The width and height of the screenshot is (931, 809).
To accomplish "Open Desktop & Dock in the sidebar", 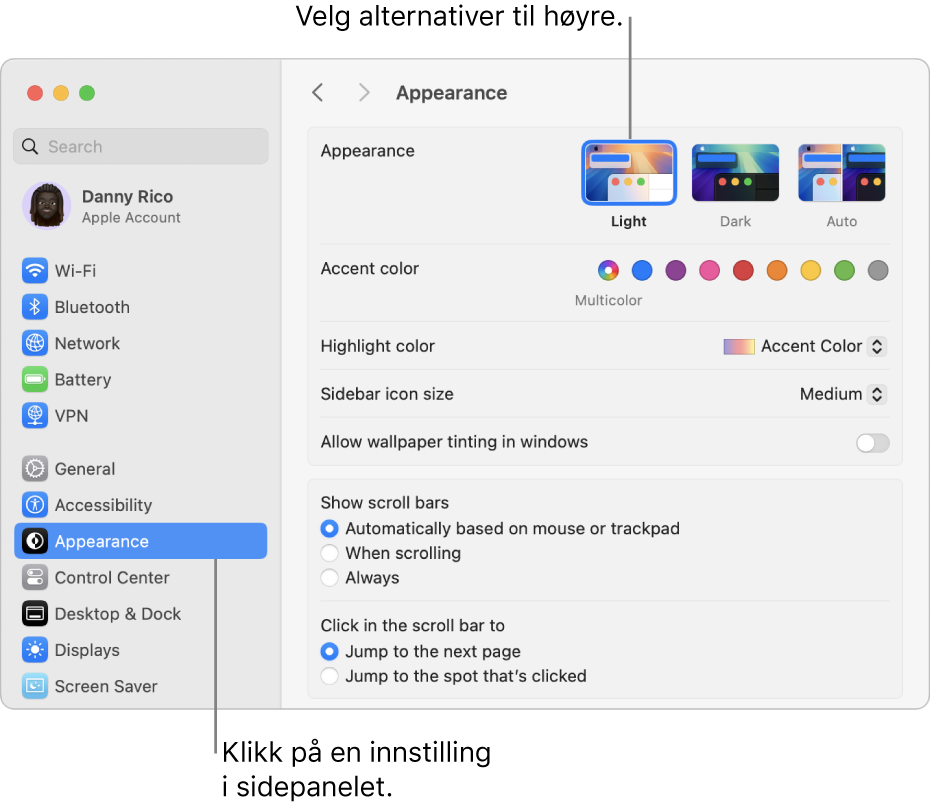I will (x=117, y=614).
